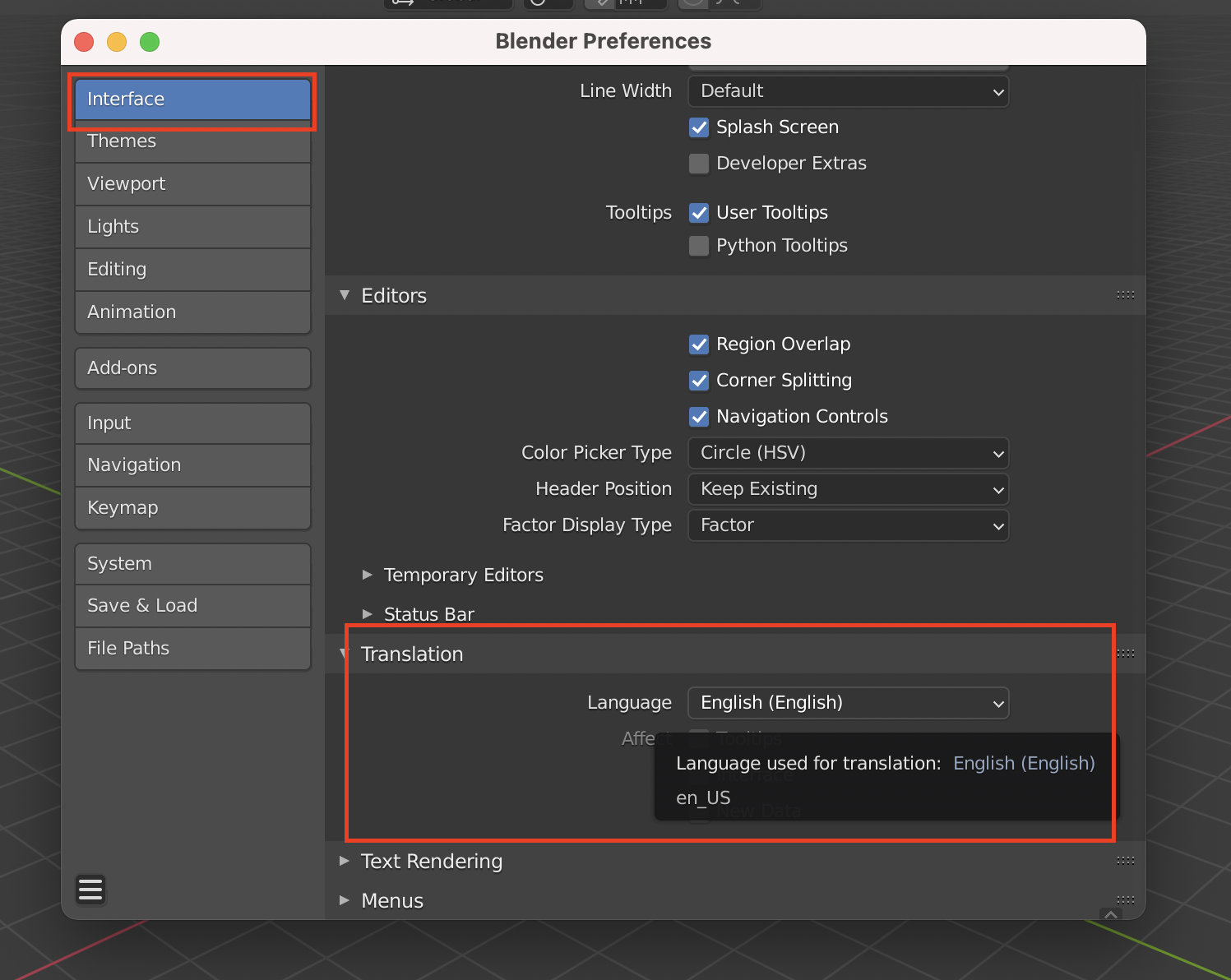Enable Developer Extras checkbox
This screenshot has height=980, width=1231.
(699, 164)
